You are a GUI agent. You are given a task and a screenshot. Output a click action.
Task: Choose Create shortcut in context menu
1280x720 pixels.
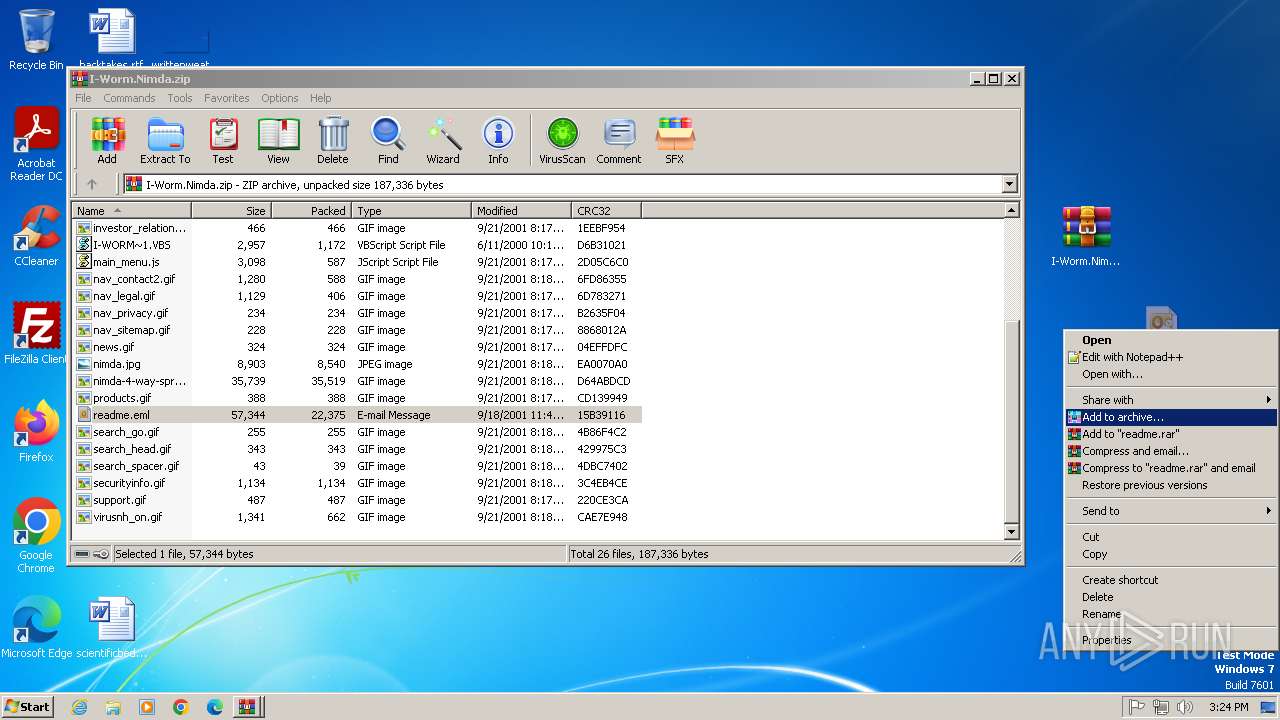[x=1171, y=580]
